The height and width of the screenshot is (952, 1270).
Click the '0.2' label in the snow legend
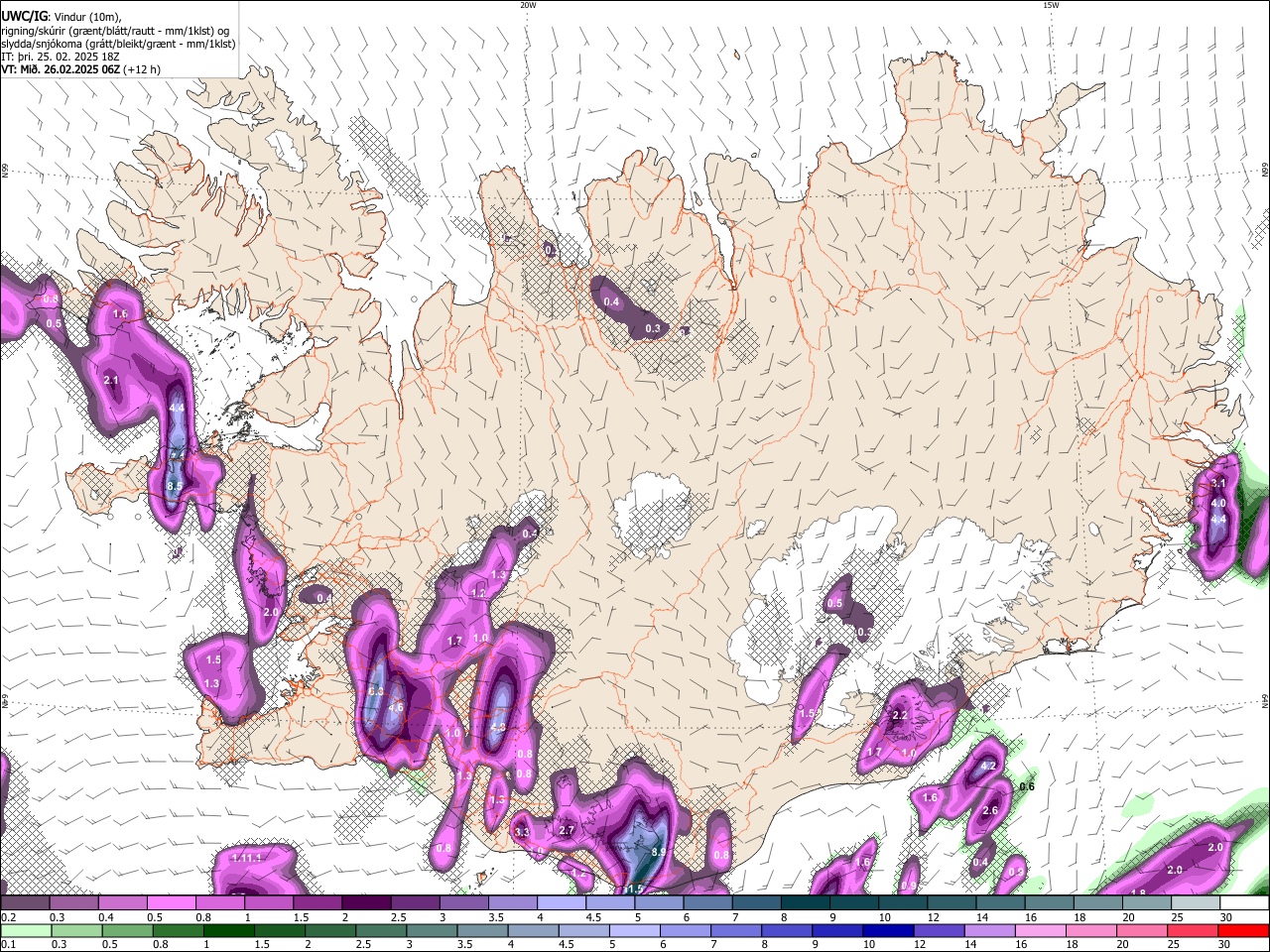click(x=8, y=917)
